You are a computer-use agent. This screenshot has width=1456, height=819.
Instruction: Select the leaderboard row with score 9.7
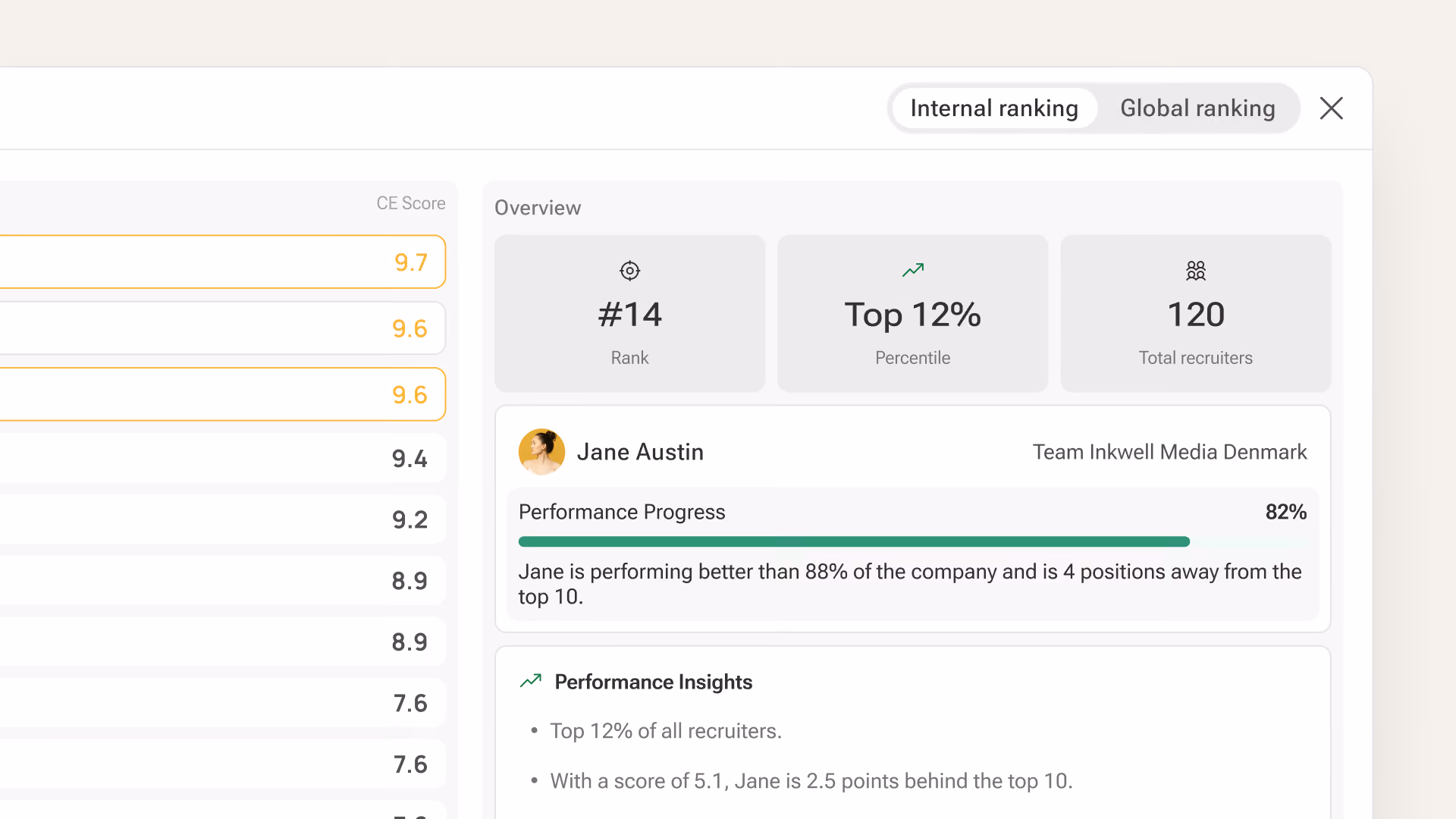pyautogui.click(x=221, y=262)
